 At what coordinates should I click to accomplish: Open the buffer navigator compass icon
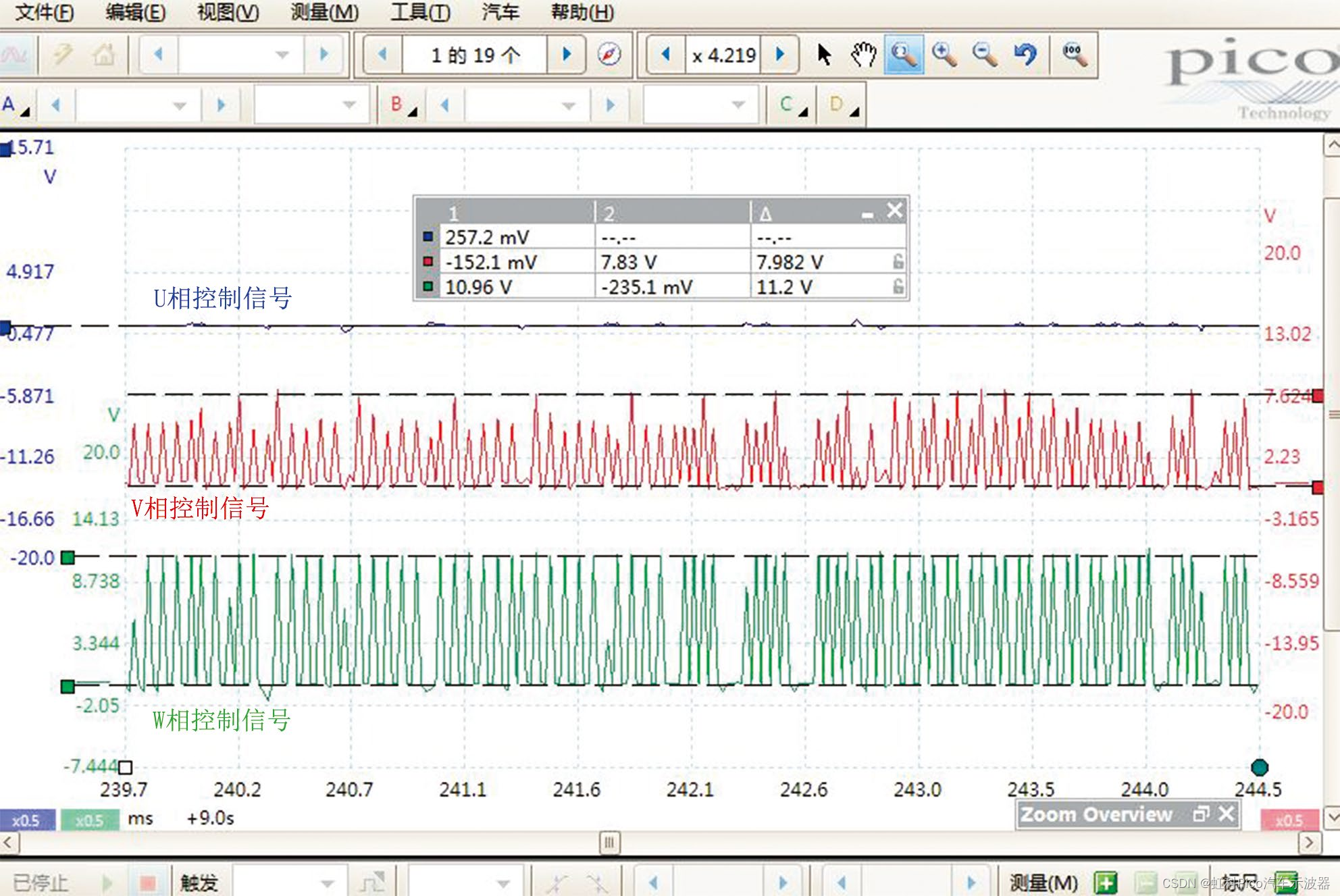pos(609,55)
